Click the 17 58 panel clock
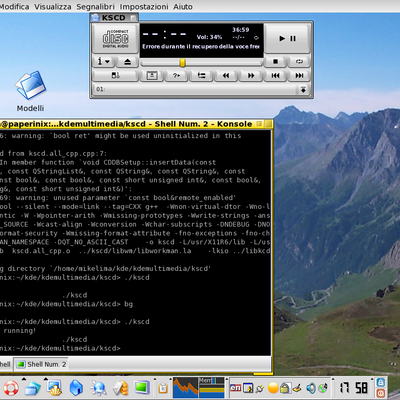Screen dimensions: 400x400 coord(354,388)
